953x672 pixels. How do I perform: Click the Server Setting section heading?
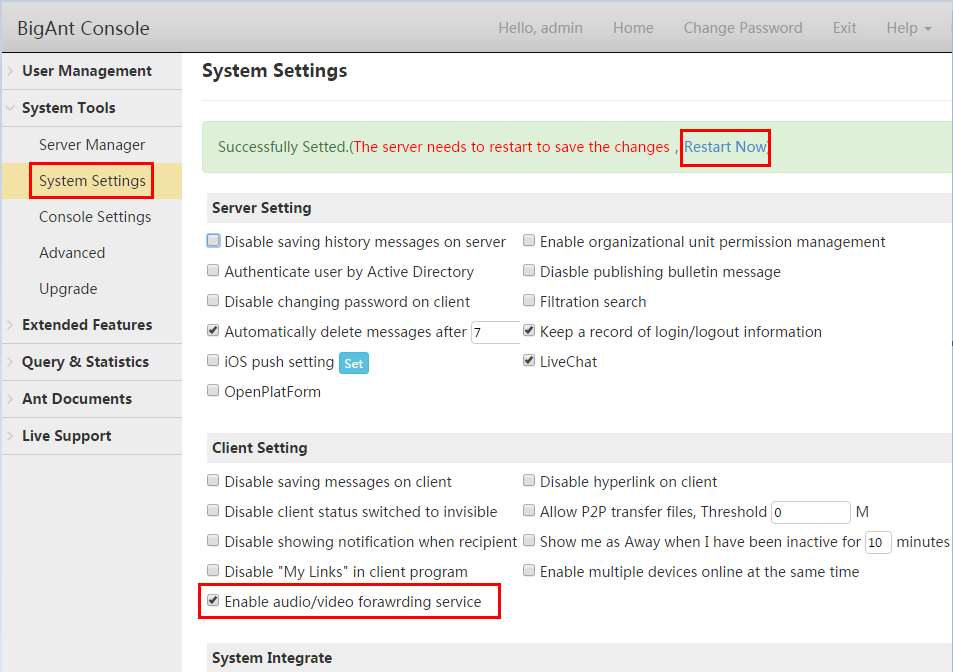click(261, 208)
